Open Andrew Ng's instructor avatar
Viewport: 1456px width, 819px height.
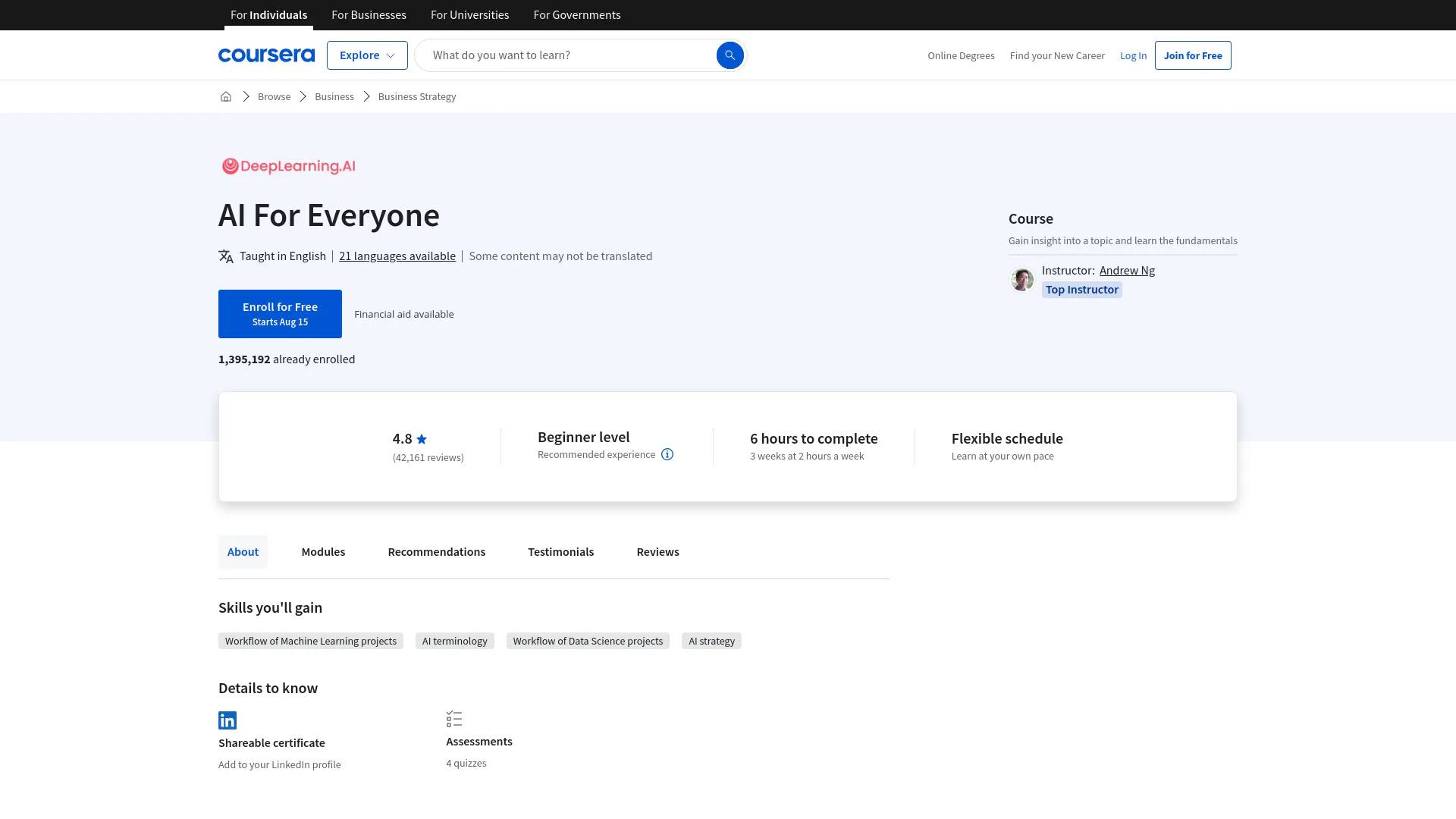click(x=1022, y=280)
